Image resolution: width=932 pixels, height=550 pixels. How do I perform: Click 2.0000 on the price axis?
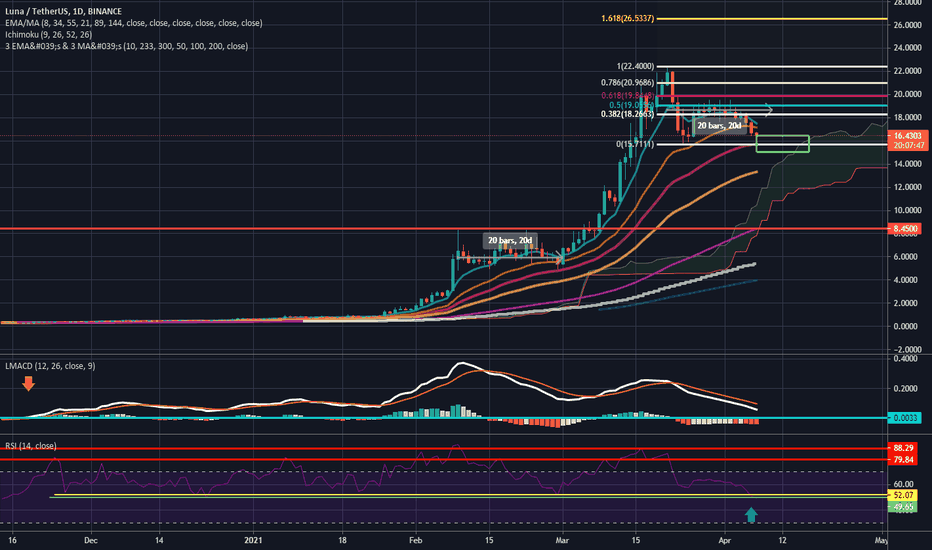(907, 303)
